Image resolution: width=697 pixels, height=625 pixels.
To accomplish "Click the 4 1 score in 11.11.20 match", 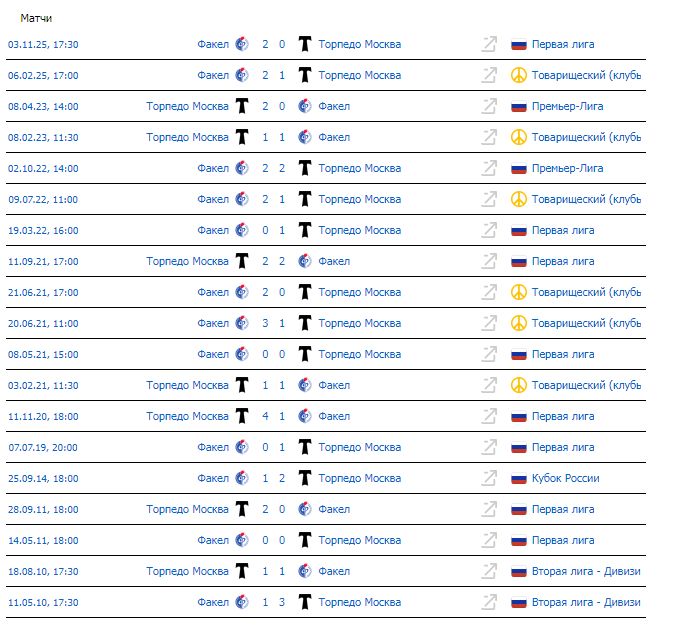I will (273, 416).
